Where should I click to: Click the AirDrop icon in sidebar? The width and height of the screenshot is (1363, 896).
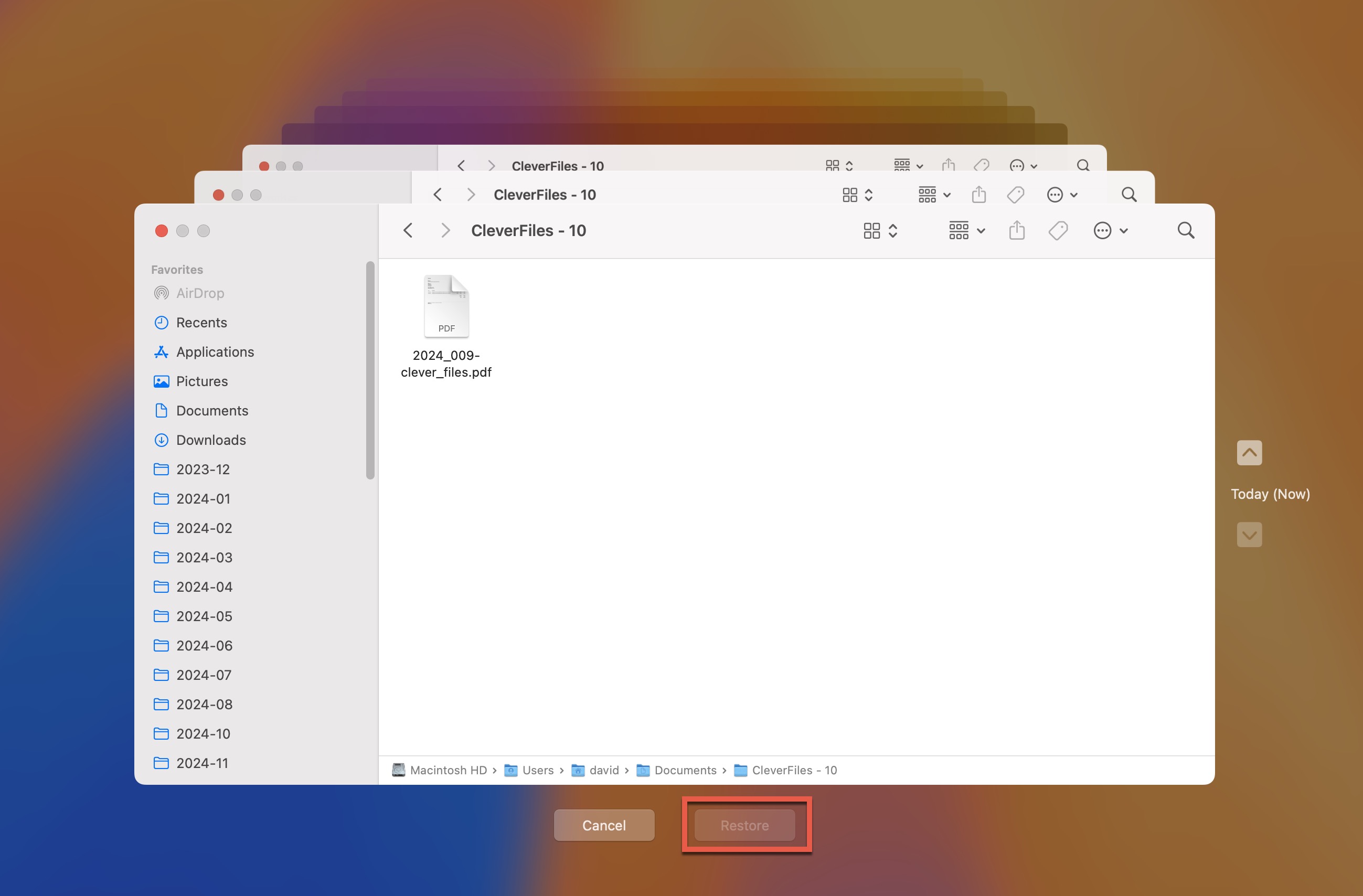(x=162, y=293)
